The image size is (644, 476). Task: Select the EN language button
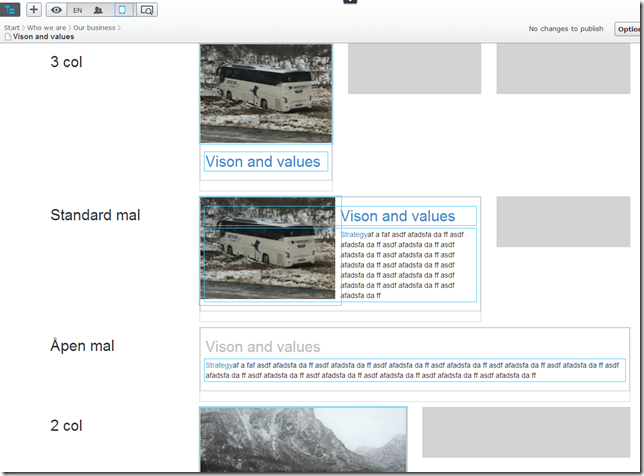coord(77,9)
